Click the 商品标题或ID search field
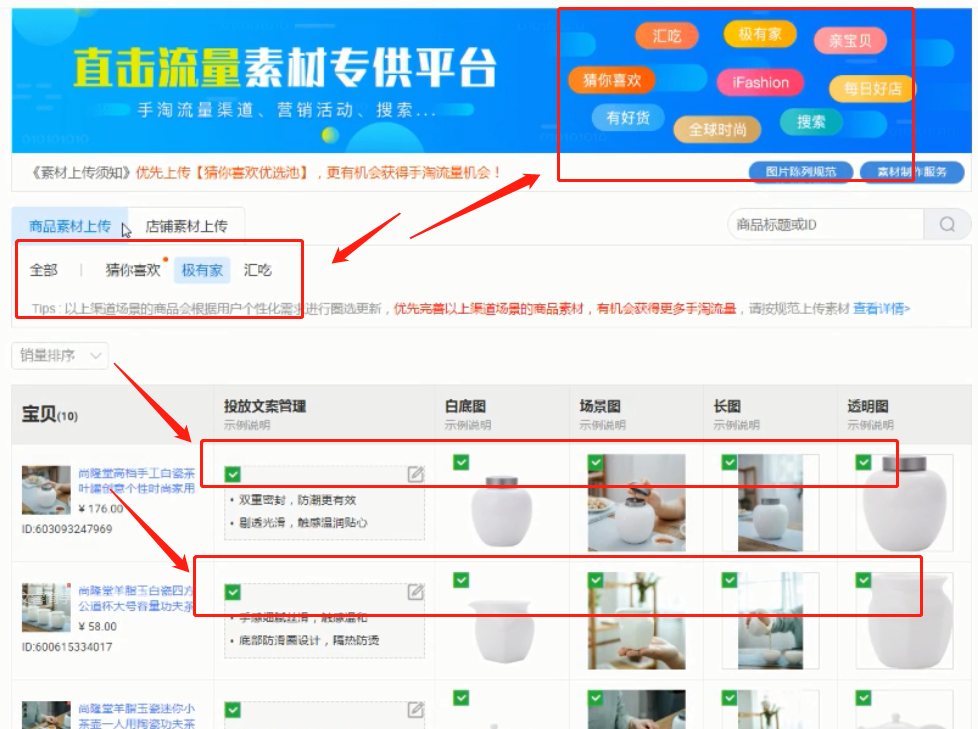Screen dimensions: 978x729 825,225
